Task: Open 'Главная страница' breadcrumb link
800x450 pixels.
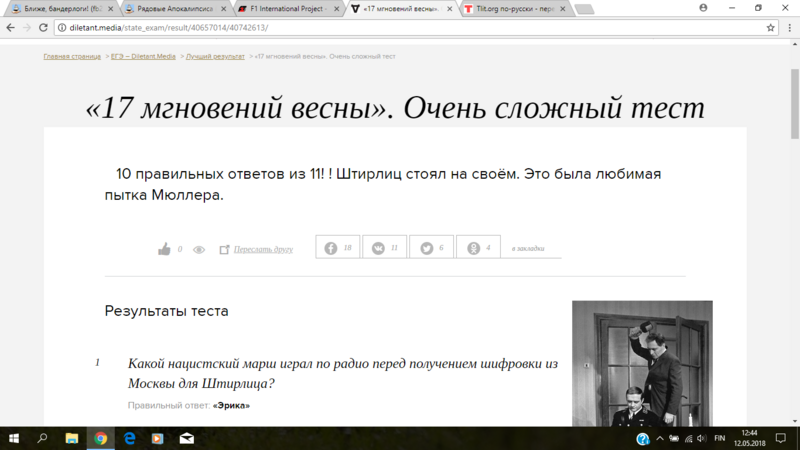Action: point(72,57)
